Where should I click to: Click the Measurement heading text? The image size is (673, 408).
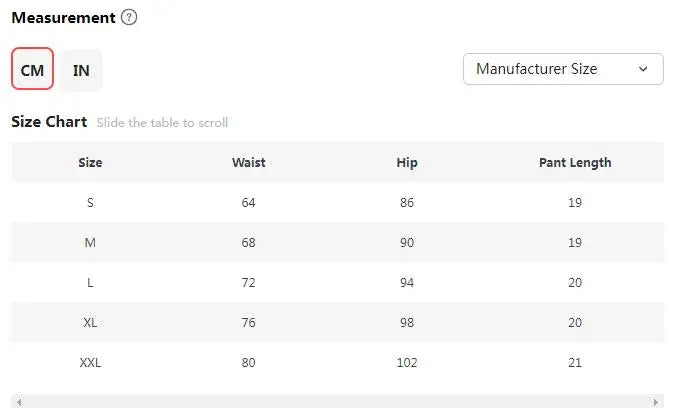tap(64, 18)
